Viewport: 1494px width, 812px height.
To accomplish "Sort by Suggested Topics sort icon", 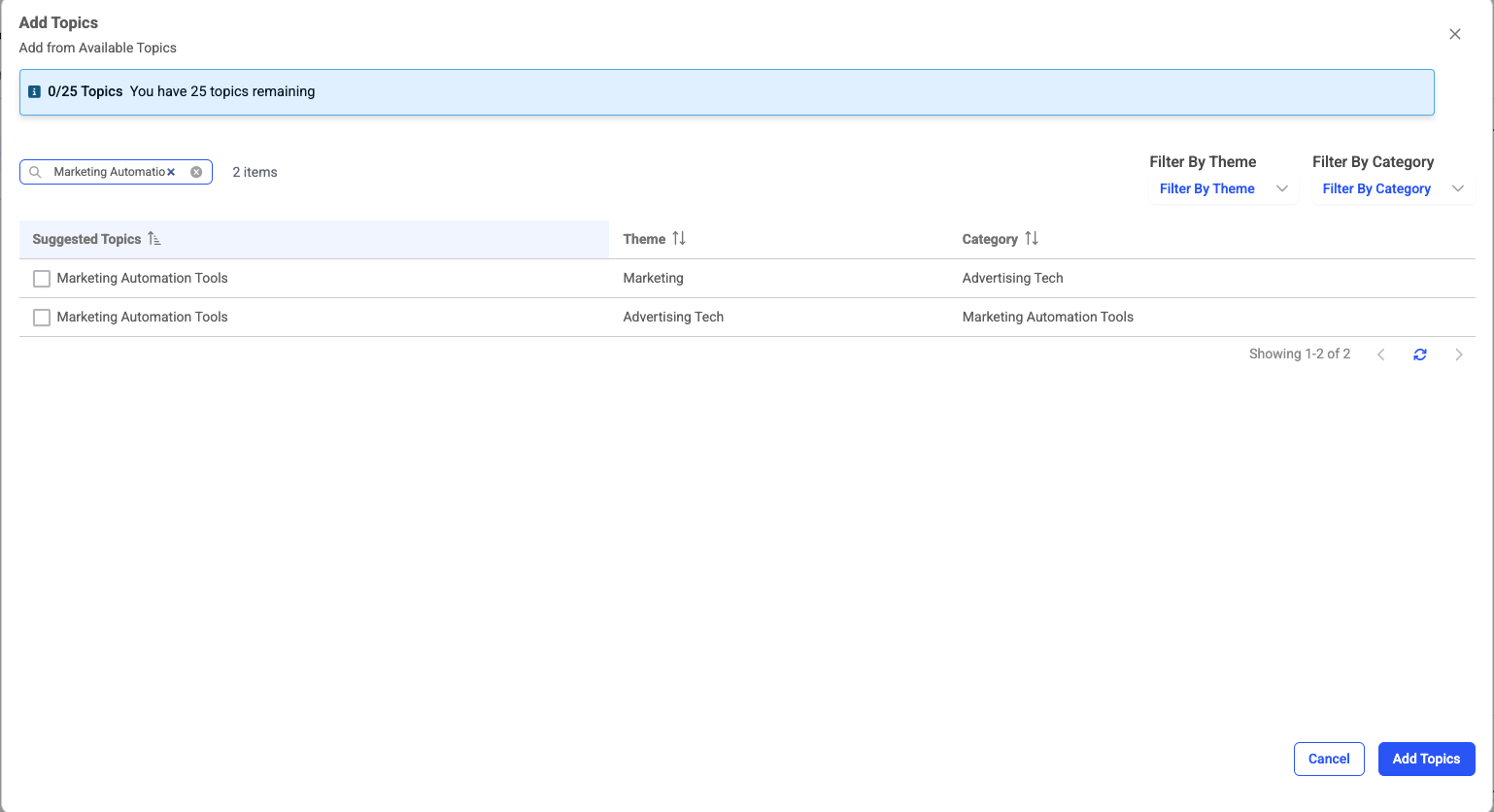I will point(153,239).
